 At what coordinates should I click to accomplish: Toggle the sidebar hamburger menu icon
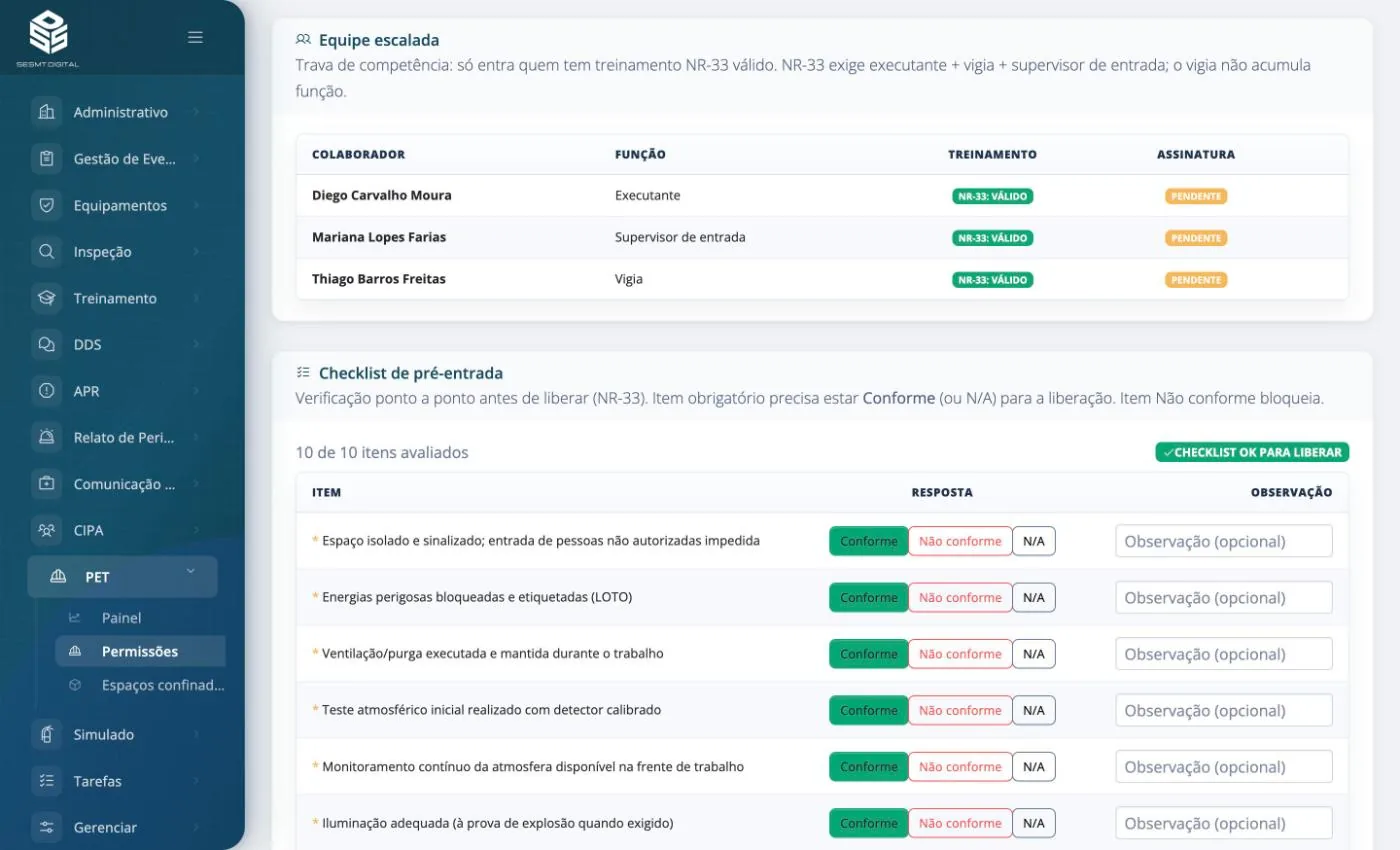[x=196, y=37]
